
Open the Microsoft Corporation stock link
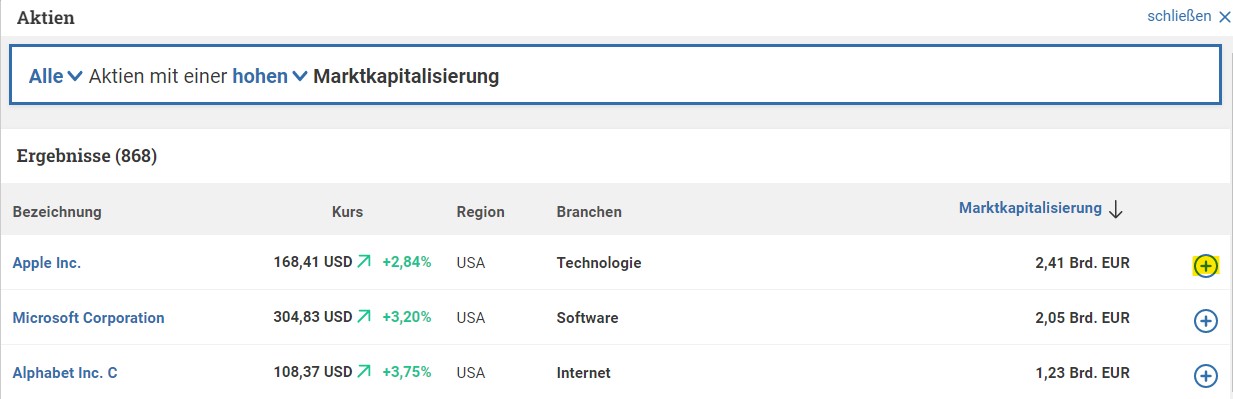(88, 318)
